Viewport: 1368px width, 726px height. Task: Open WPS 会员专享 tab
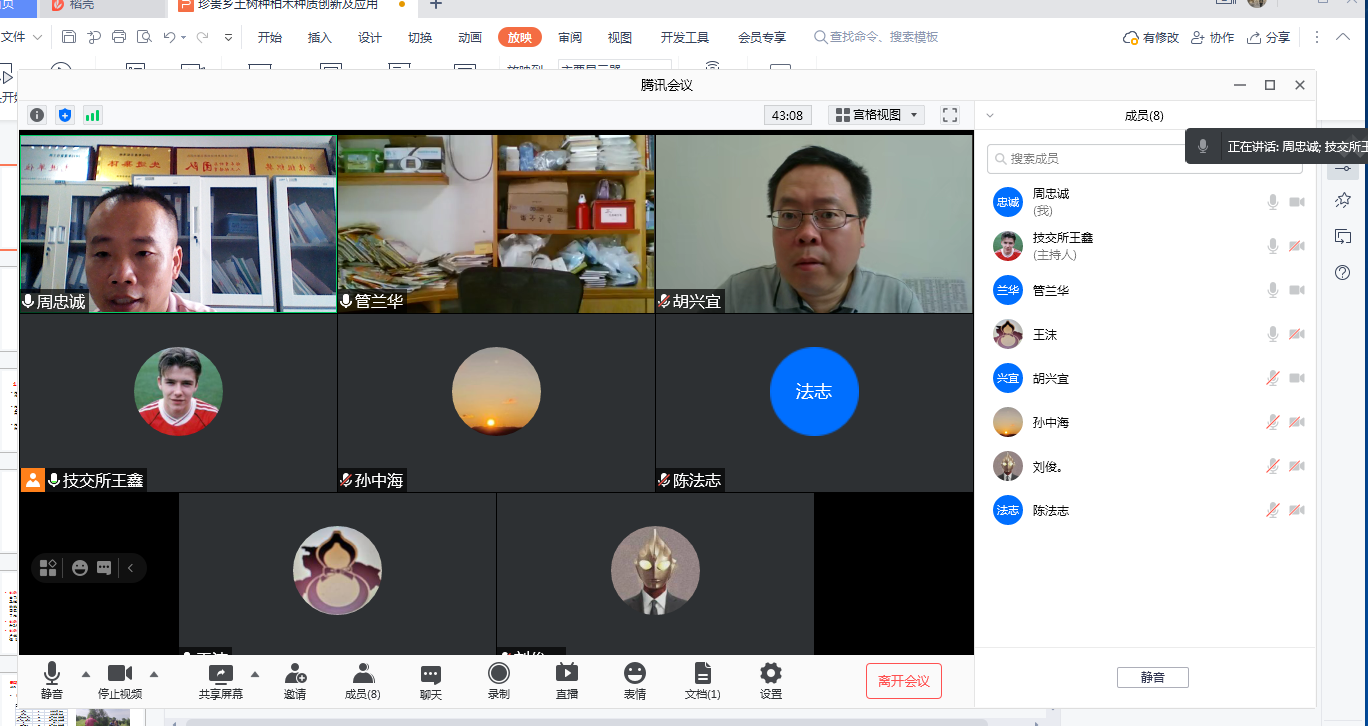pyautogui.click(x=762, y=38)
